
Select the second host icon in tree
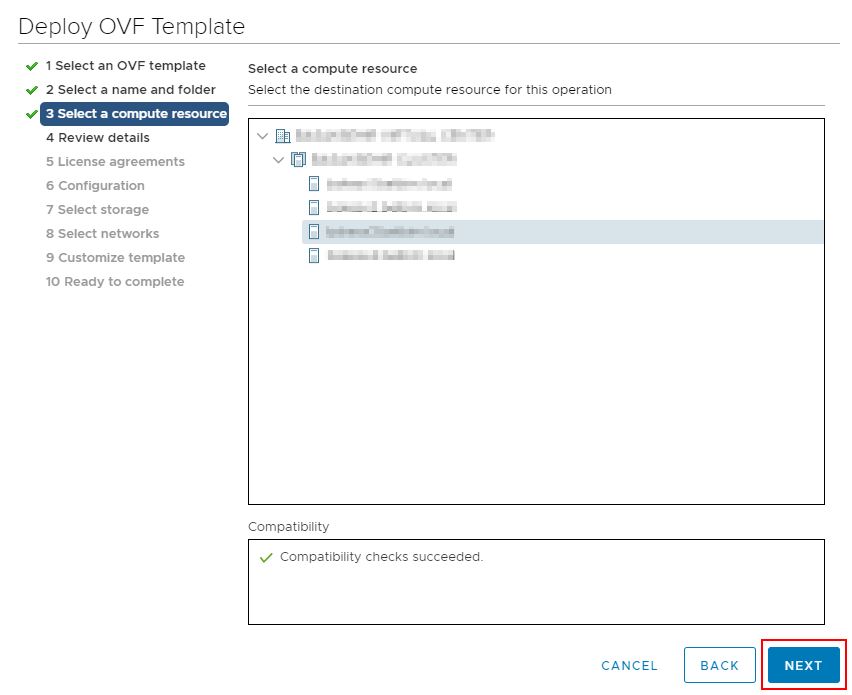pos(314,208)
